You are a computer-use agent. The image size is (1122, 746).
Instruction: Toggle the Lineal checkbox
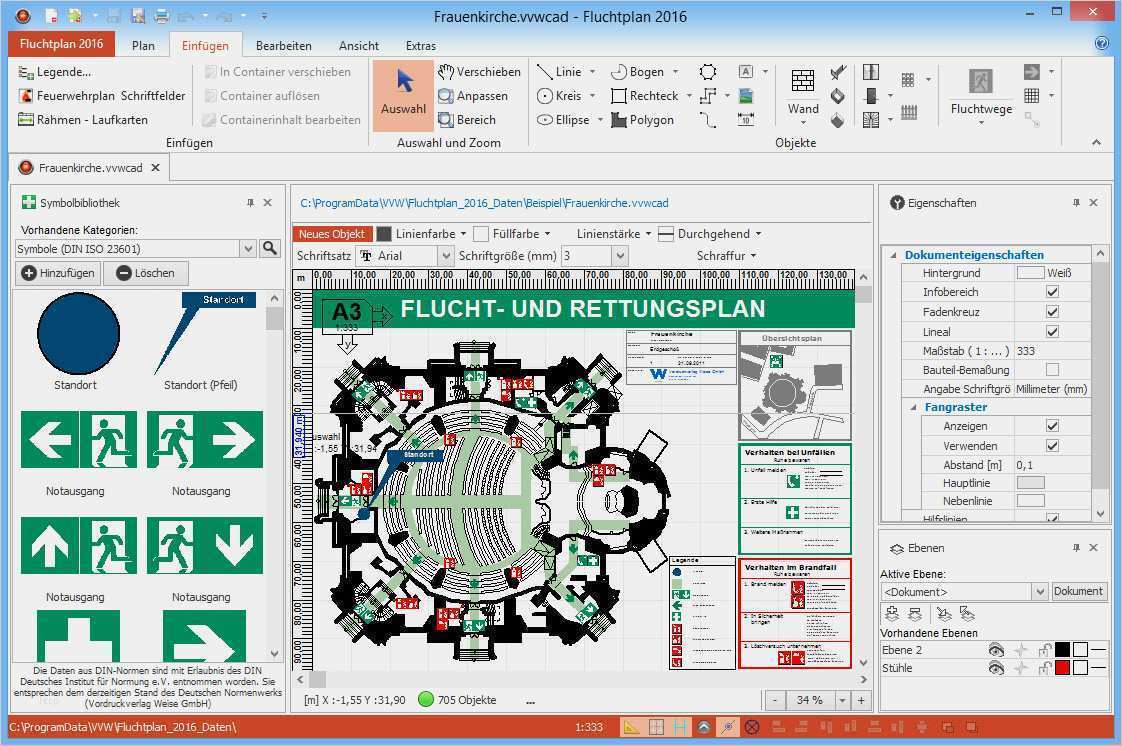pos(1052,331)
